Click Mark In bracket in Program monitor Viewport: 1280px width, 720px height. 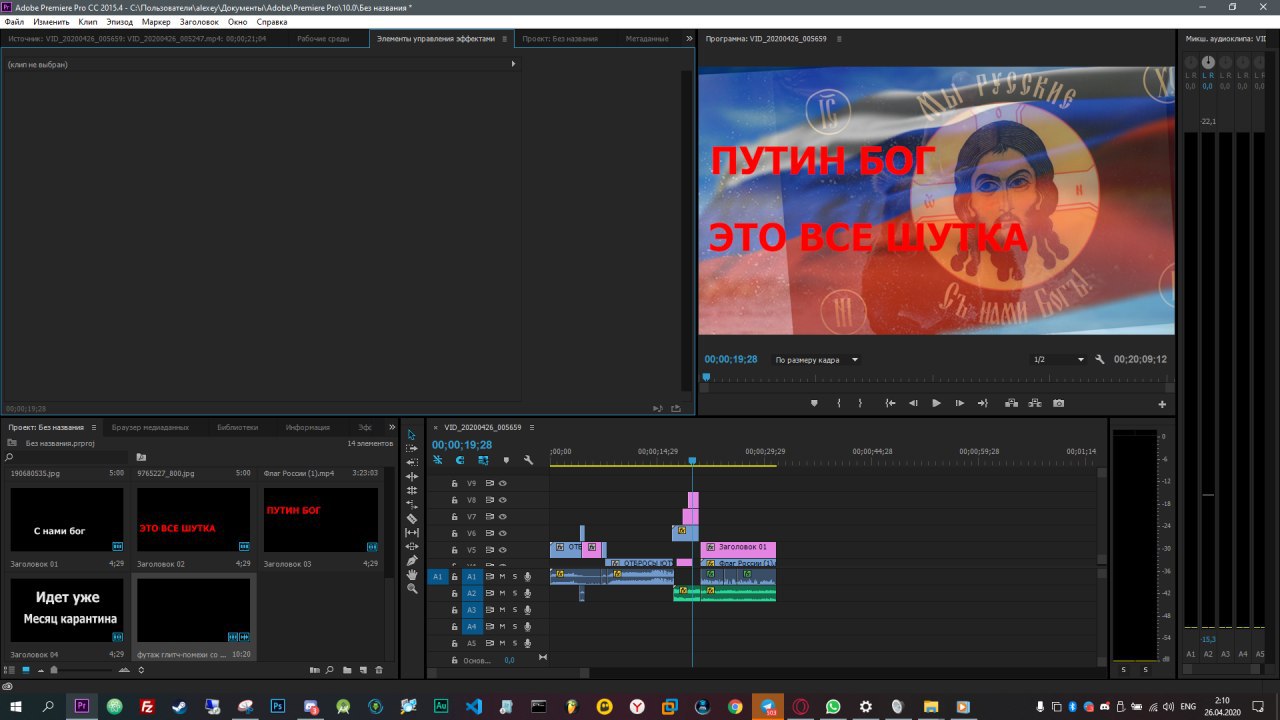click(839, 403)
